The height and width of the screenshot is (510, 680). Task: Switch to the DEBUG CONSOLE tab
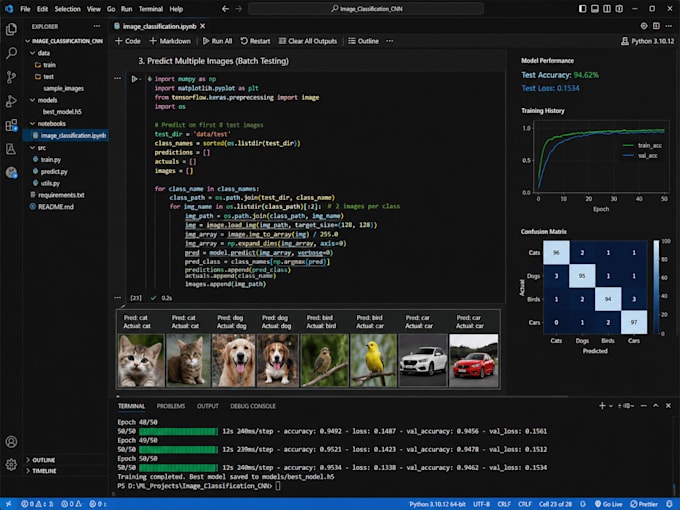[x=253, y=406]
